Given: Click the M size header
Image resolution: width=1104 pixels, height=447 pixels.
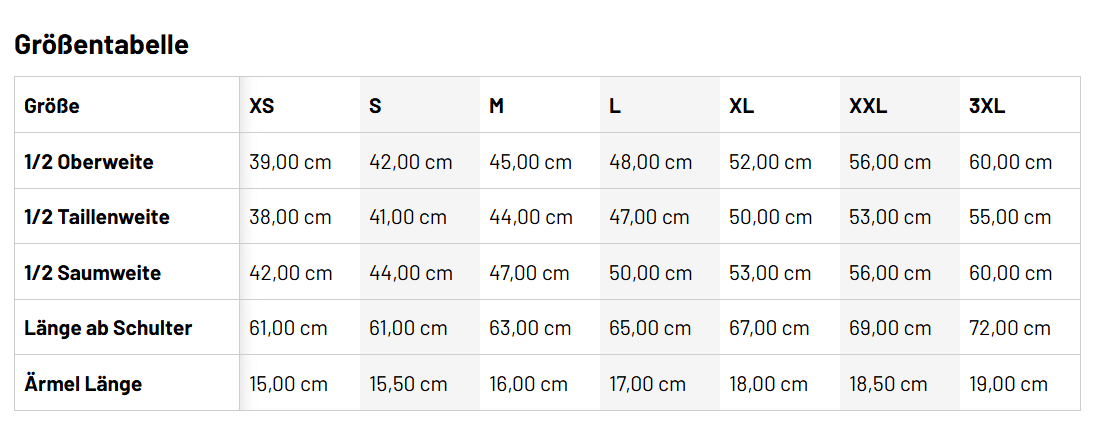Looking at the screenshot, I should pos(496,106).
